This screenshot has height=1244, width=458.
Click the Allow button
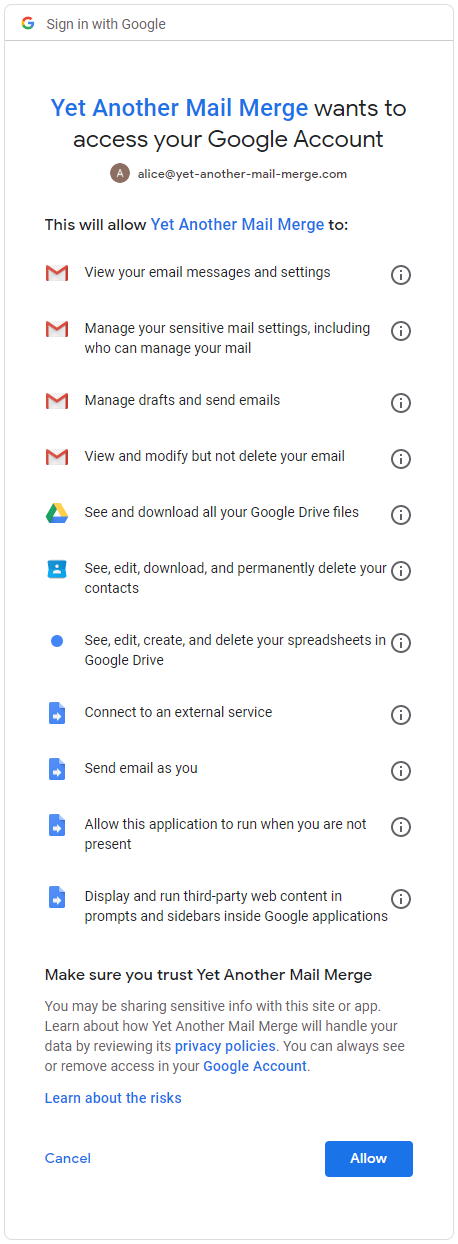point(368,1158)
